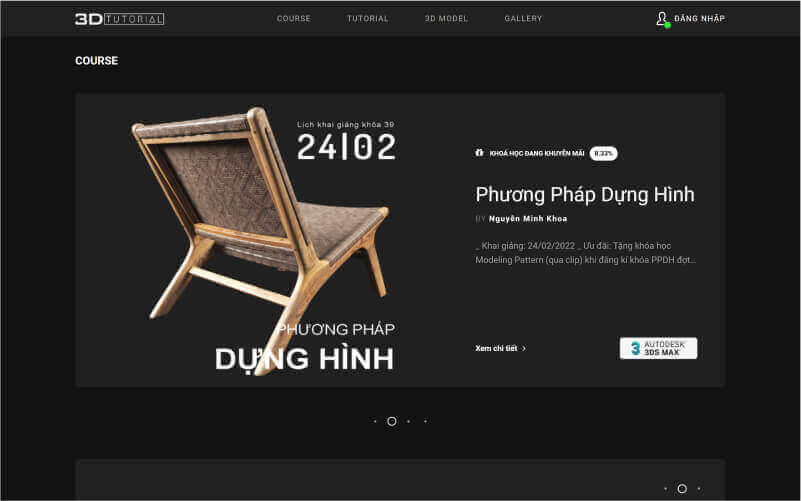801x501 pixels.
Task: Click author name Nguyễn Minh Khoa
Action: [528, 219]
